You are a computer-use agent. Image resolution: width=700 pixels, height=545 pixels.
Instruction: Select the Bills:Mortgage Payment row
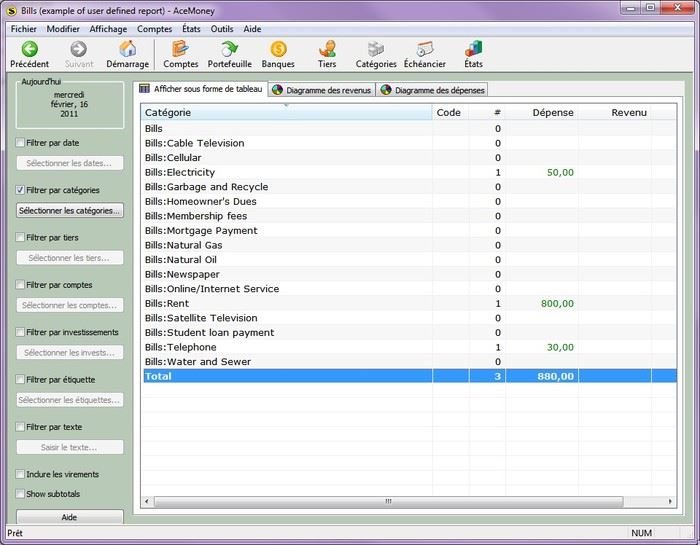408,231
